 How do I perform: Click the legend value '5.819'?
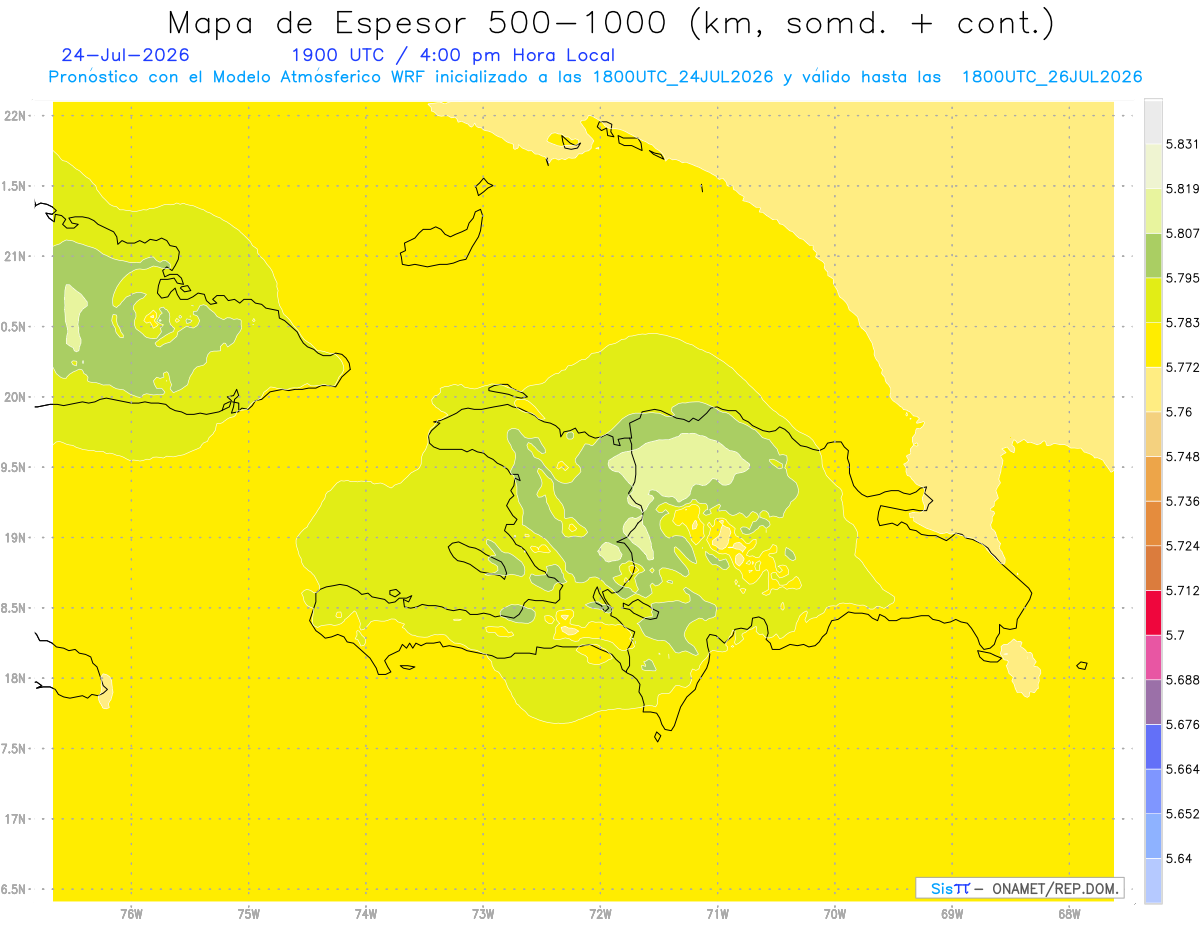[1183, 189]
